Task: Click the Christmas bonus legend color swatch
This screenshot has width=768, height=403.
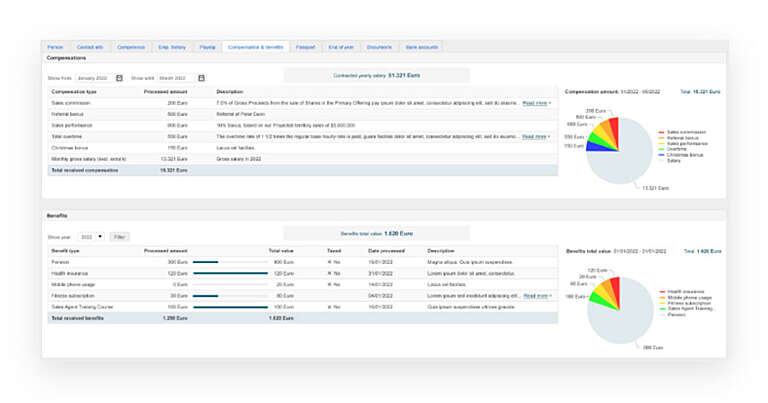Action: [x=661, y=155]
